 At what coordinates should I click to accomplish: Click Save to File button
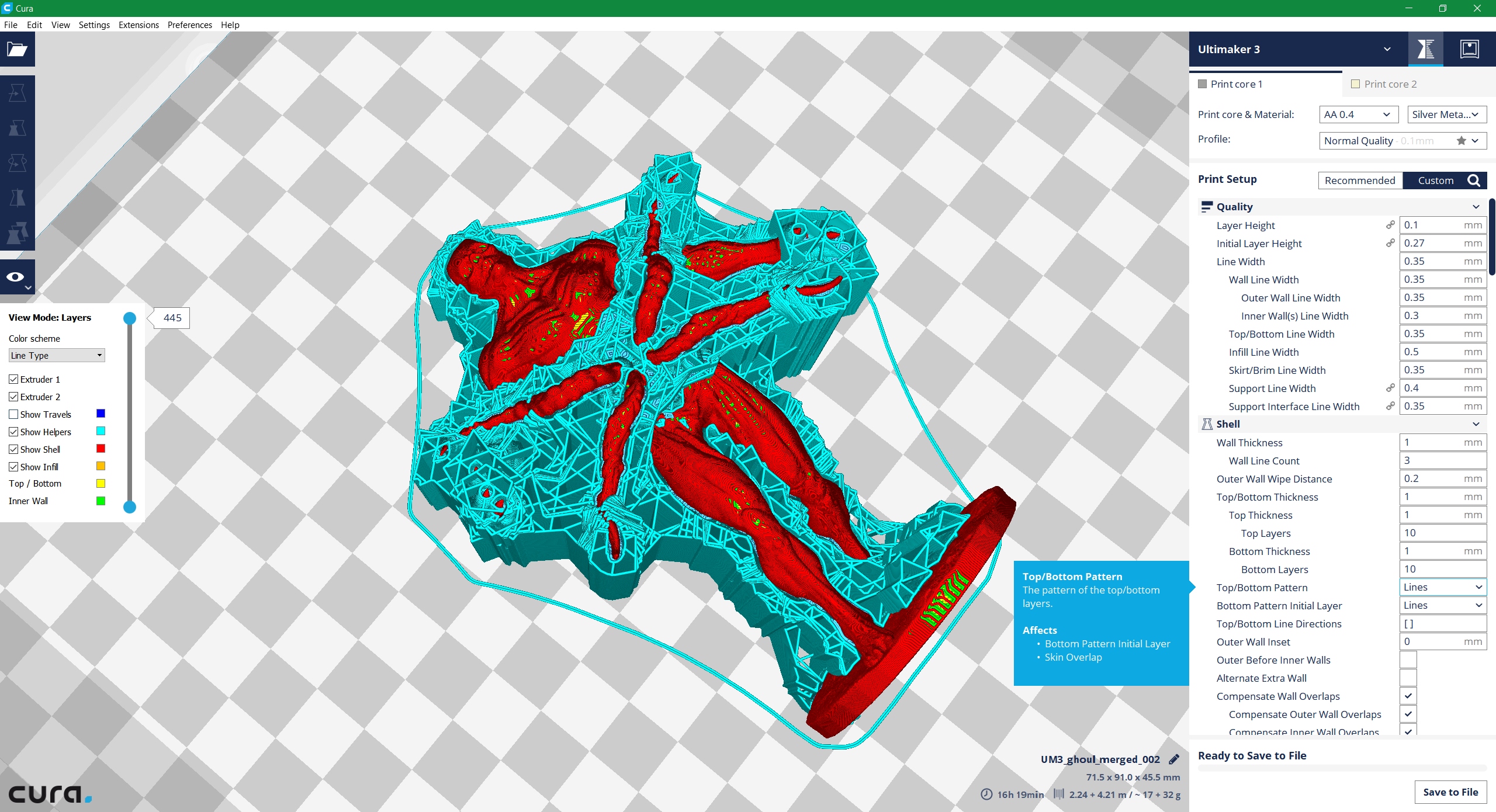(1450, 792)
